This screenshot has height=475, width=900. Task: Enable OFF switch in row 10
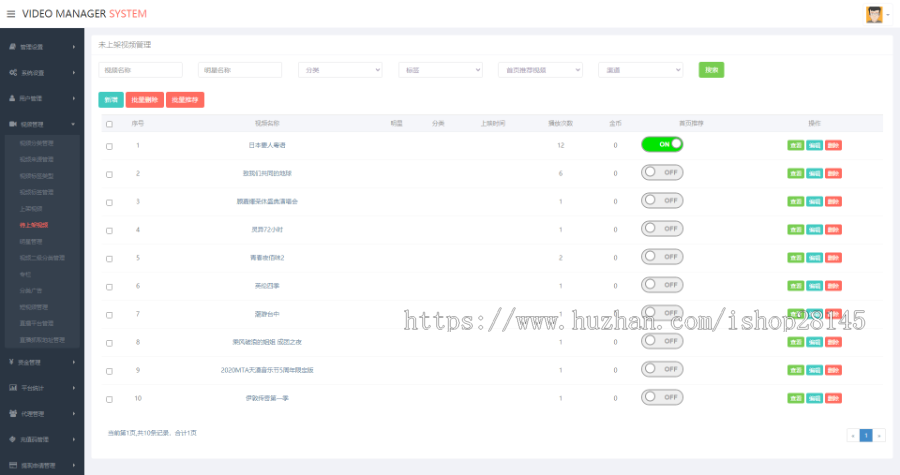662,397
